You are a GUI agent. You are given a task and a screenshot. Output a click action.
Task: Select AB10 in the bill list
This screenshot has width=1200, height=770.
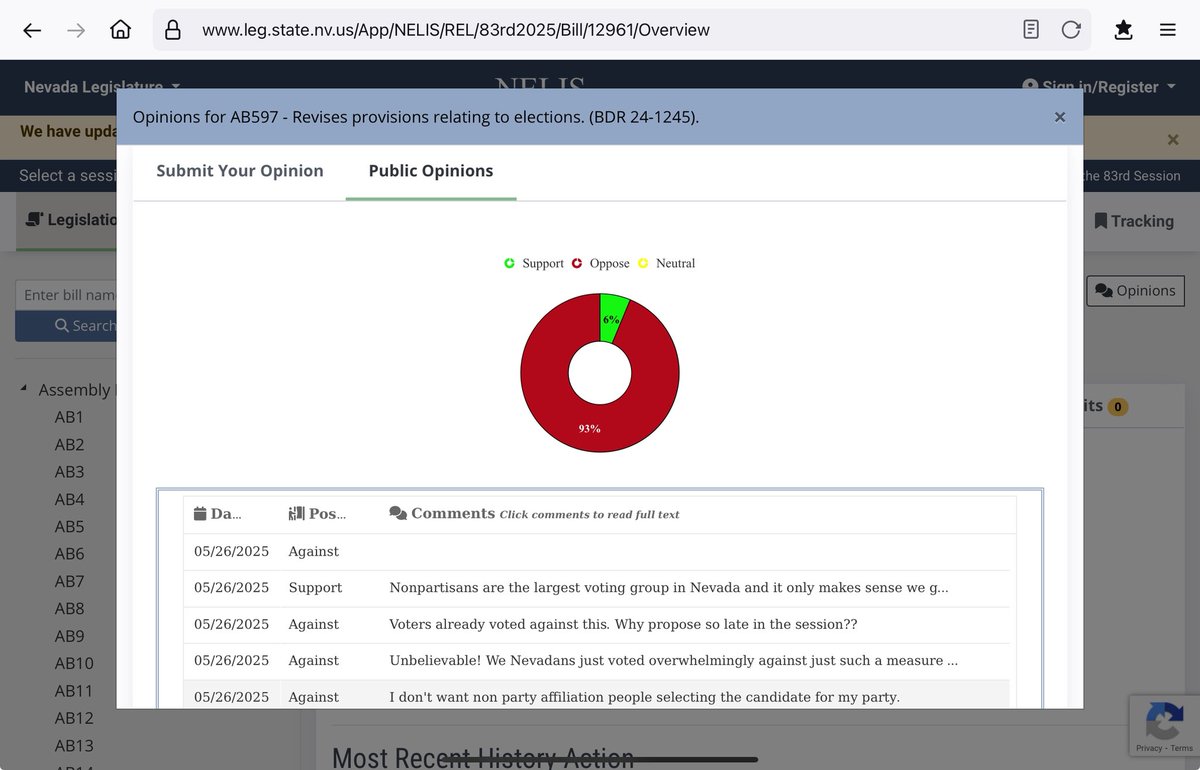pos(74,663)
